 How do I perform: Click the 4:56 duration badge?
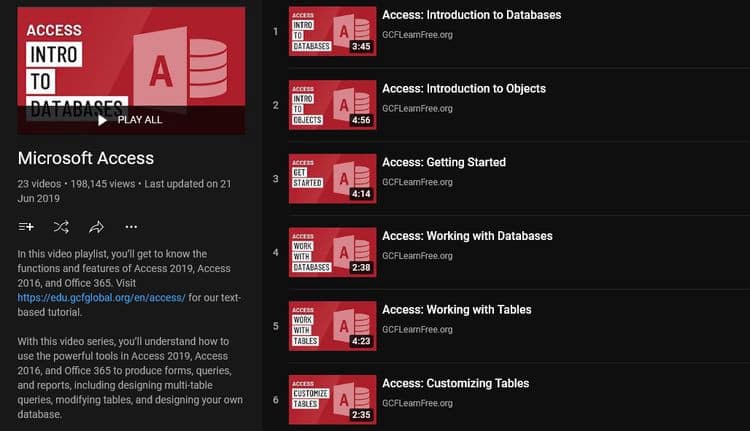pos(361,120)
